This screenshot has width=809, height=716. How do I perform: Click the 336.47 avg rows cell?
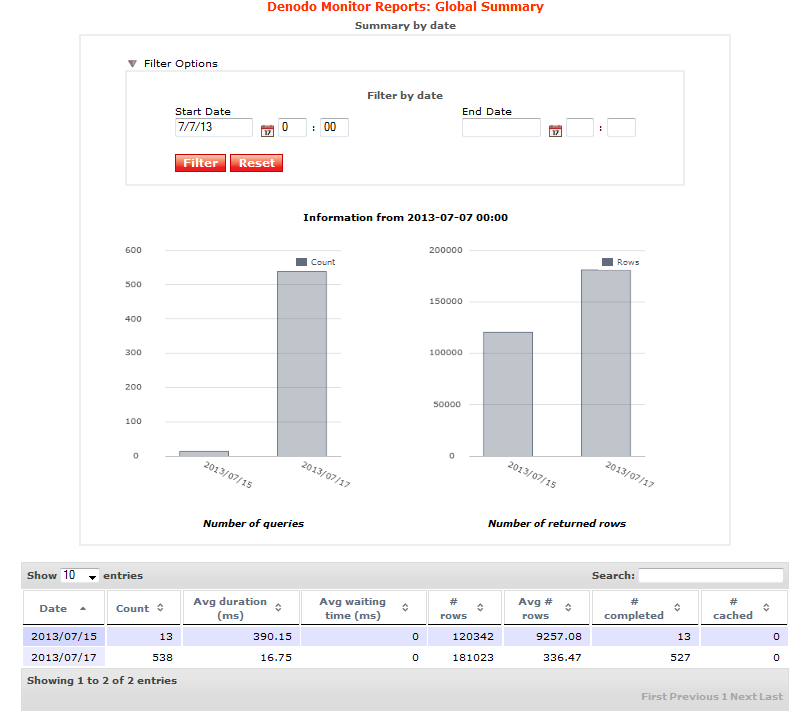pyautogui.click(x=546, y=657)
